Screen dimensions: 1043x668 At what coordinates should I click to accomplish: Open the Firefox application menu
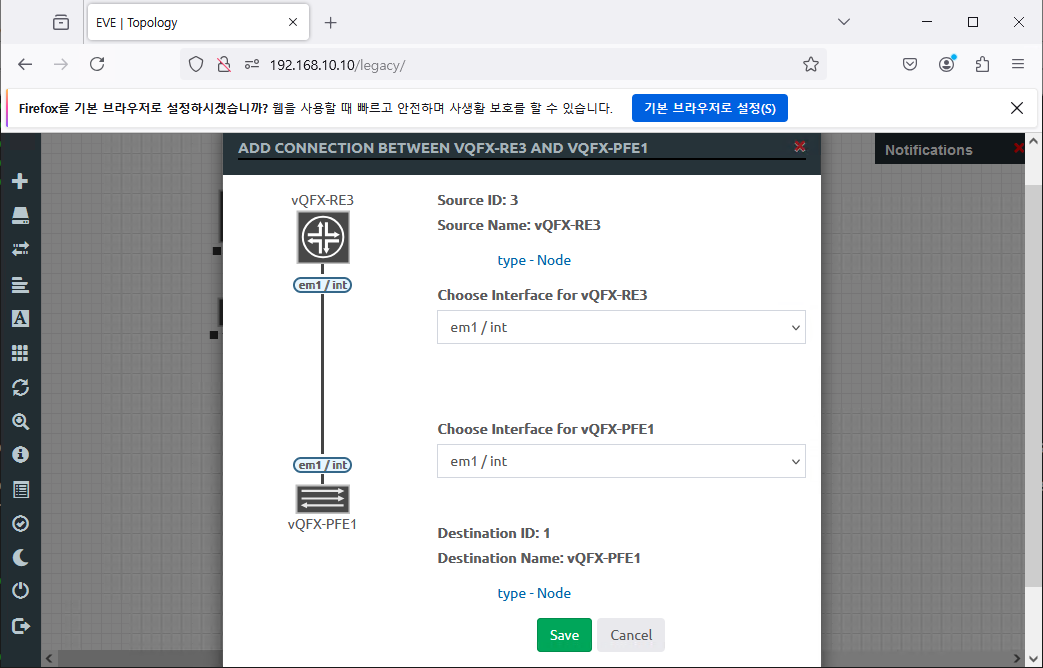pyautogui.click(x=1018, y=65)
